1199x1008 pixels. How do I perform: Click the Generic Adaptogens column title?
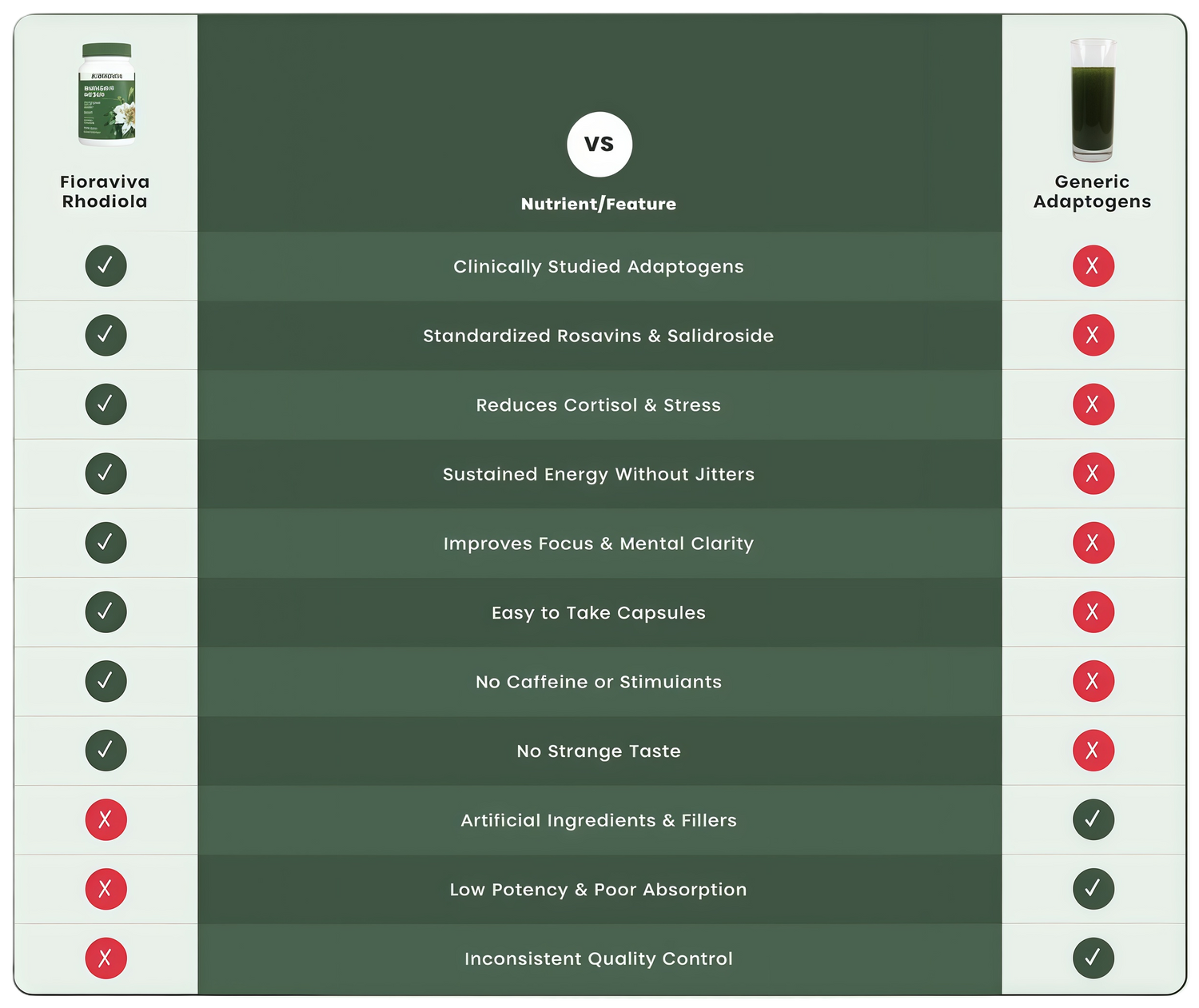(x=1092, y=192)
